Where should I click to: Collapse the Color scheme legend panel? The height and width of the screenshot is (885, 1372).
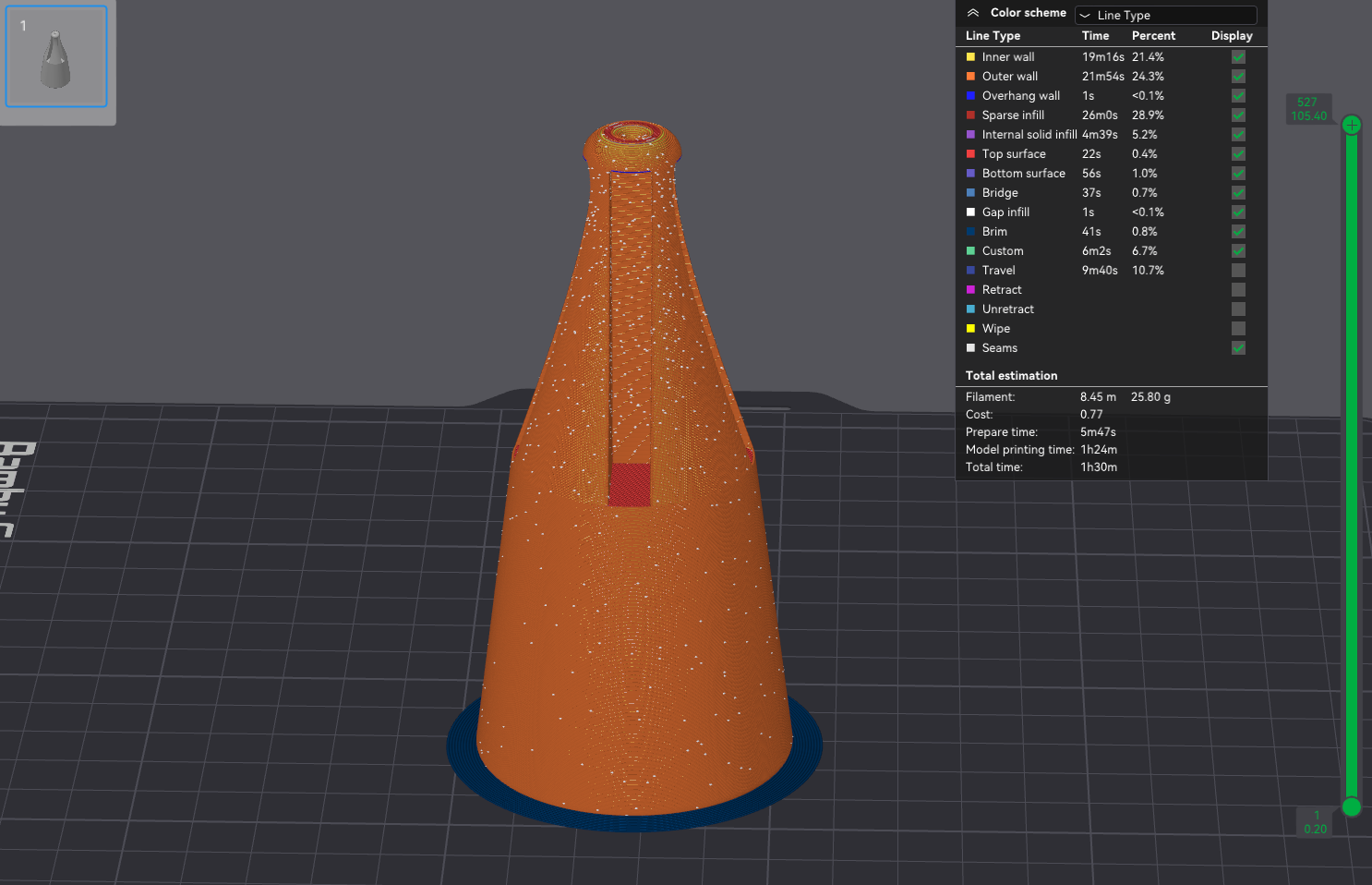(x=972, y=13)
